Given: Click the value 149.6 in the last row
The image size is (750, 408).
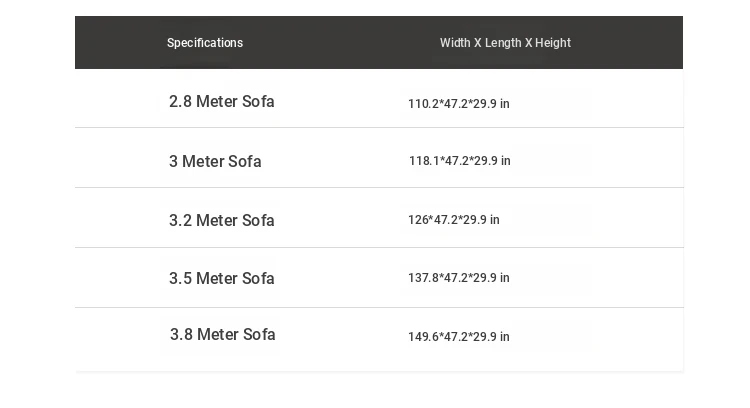Looking at the screenshot, I should [x=422, y=337].
